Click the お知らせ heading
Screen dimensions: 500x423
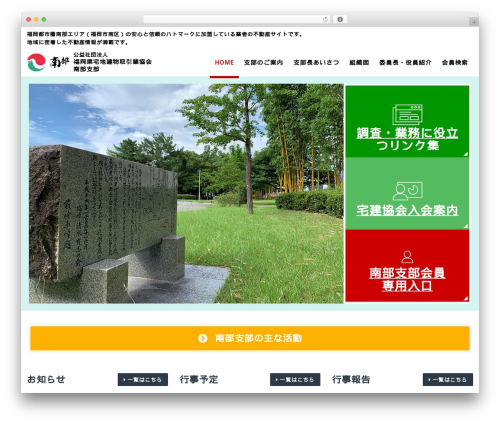tap(46, 379)
